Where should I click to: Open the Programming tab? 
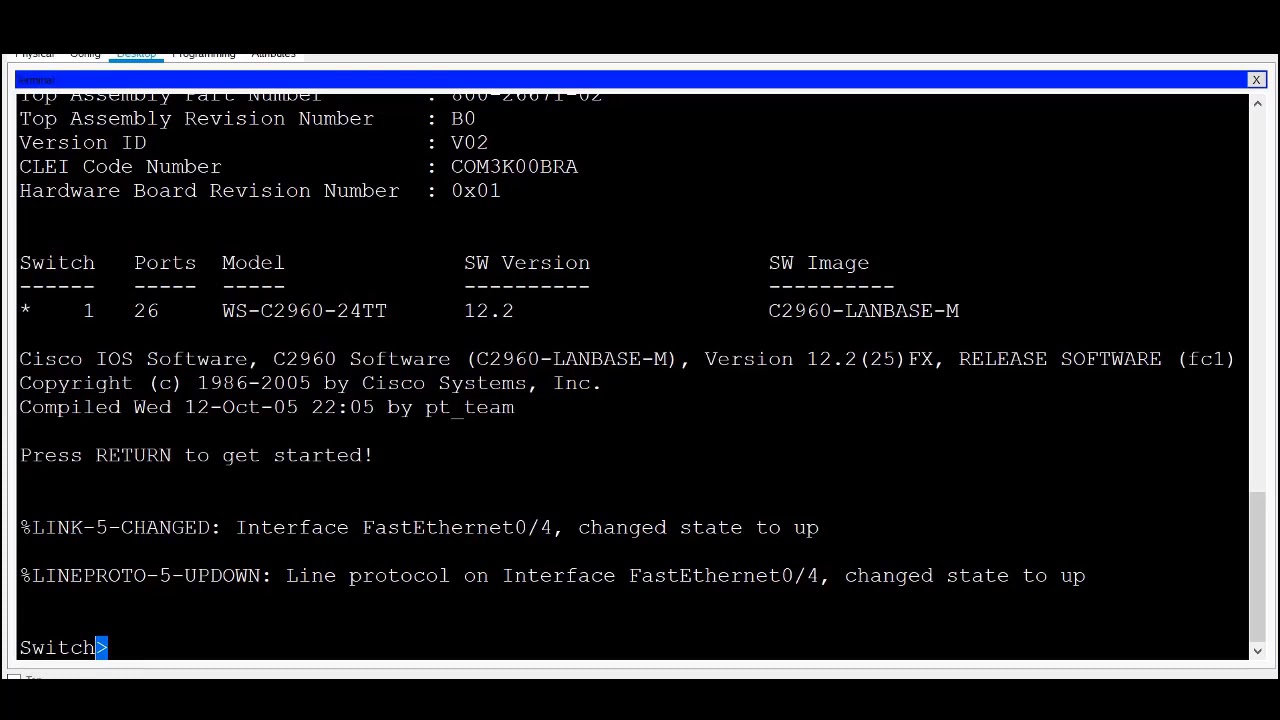pos(204,53)
